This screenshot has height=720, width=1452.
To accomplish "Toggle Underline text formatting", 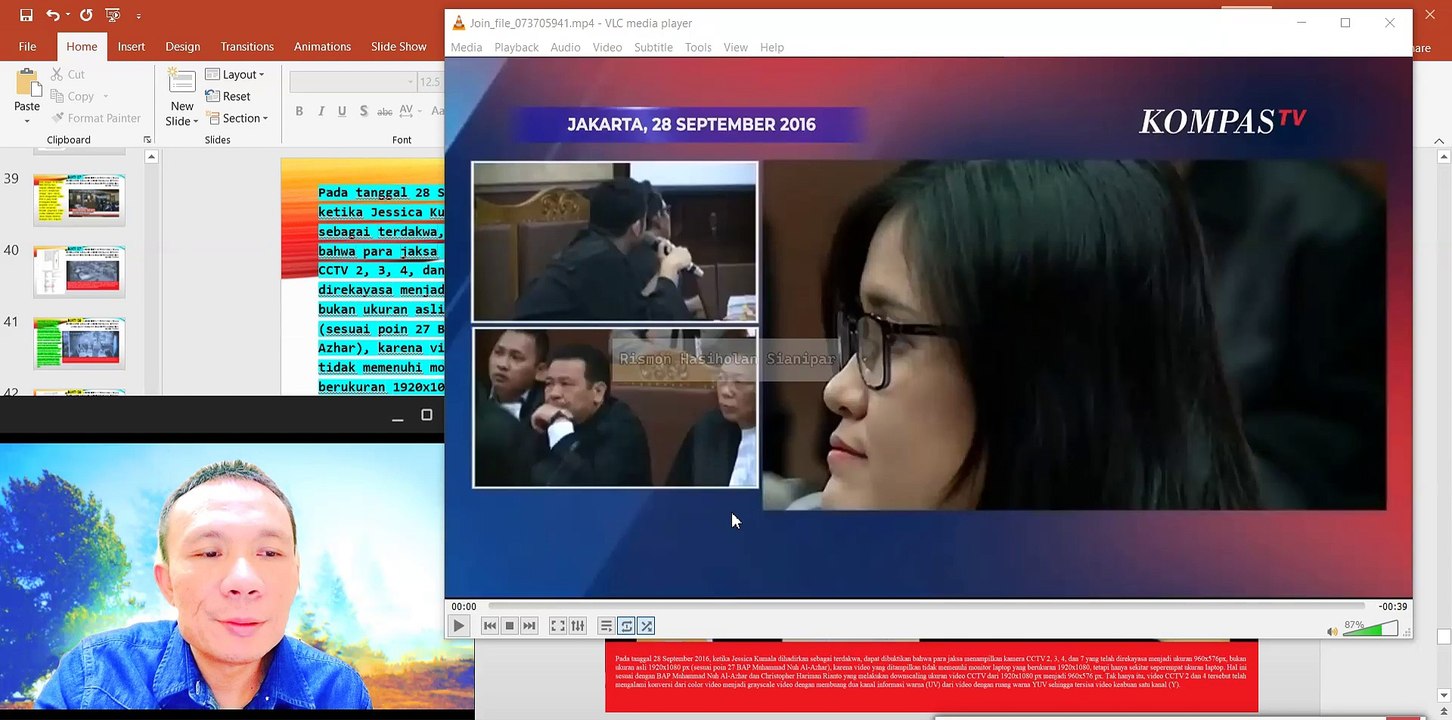I will 342,111.
